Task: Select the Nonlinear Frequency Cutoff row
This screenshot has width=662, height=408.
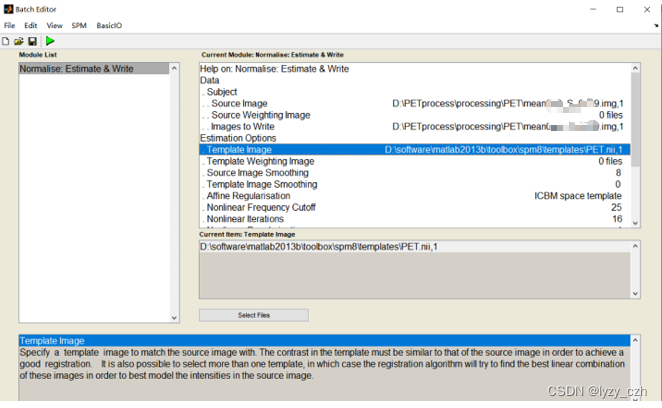Action: point(415,207)
